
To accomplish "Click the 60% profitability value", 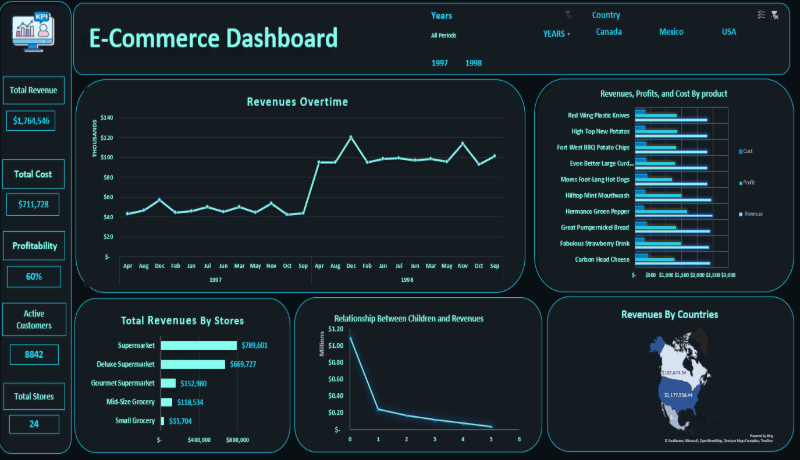I will click(34, 276).
